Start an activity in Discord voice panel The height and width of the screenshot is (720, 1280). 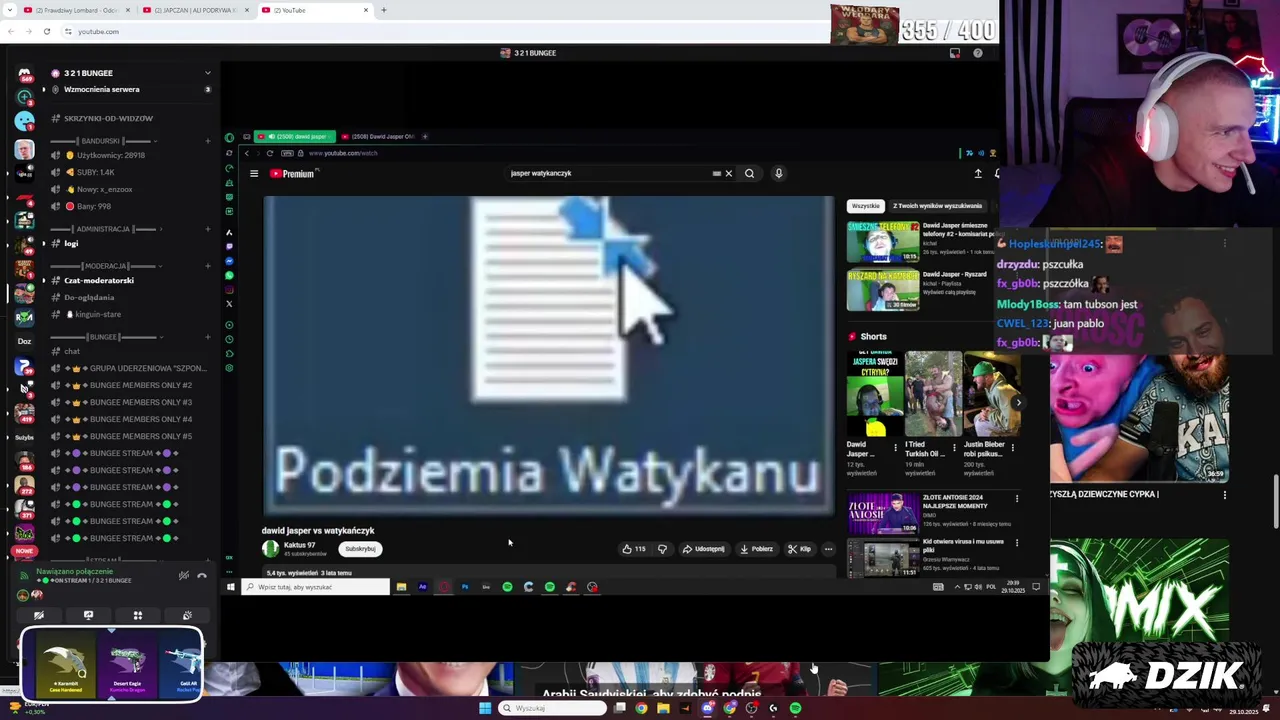pos(138,615)
